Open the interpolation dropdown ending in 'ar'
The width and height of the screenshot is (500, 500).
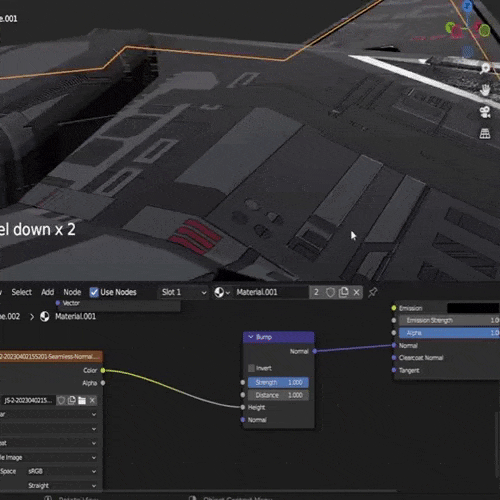coord(48,414)
